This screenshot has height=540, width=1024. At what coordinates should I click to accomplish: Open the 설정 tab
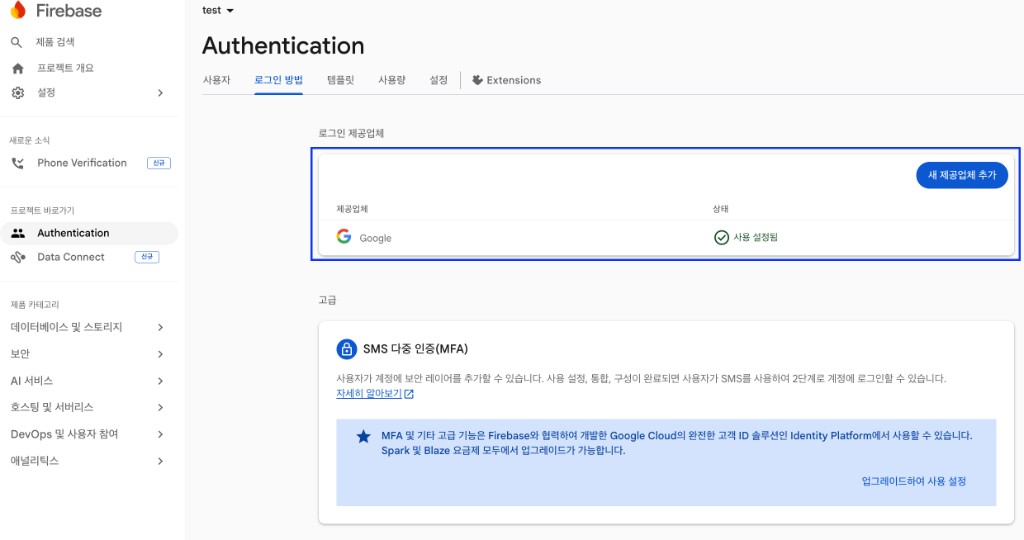click(x=438, y=80)
